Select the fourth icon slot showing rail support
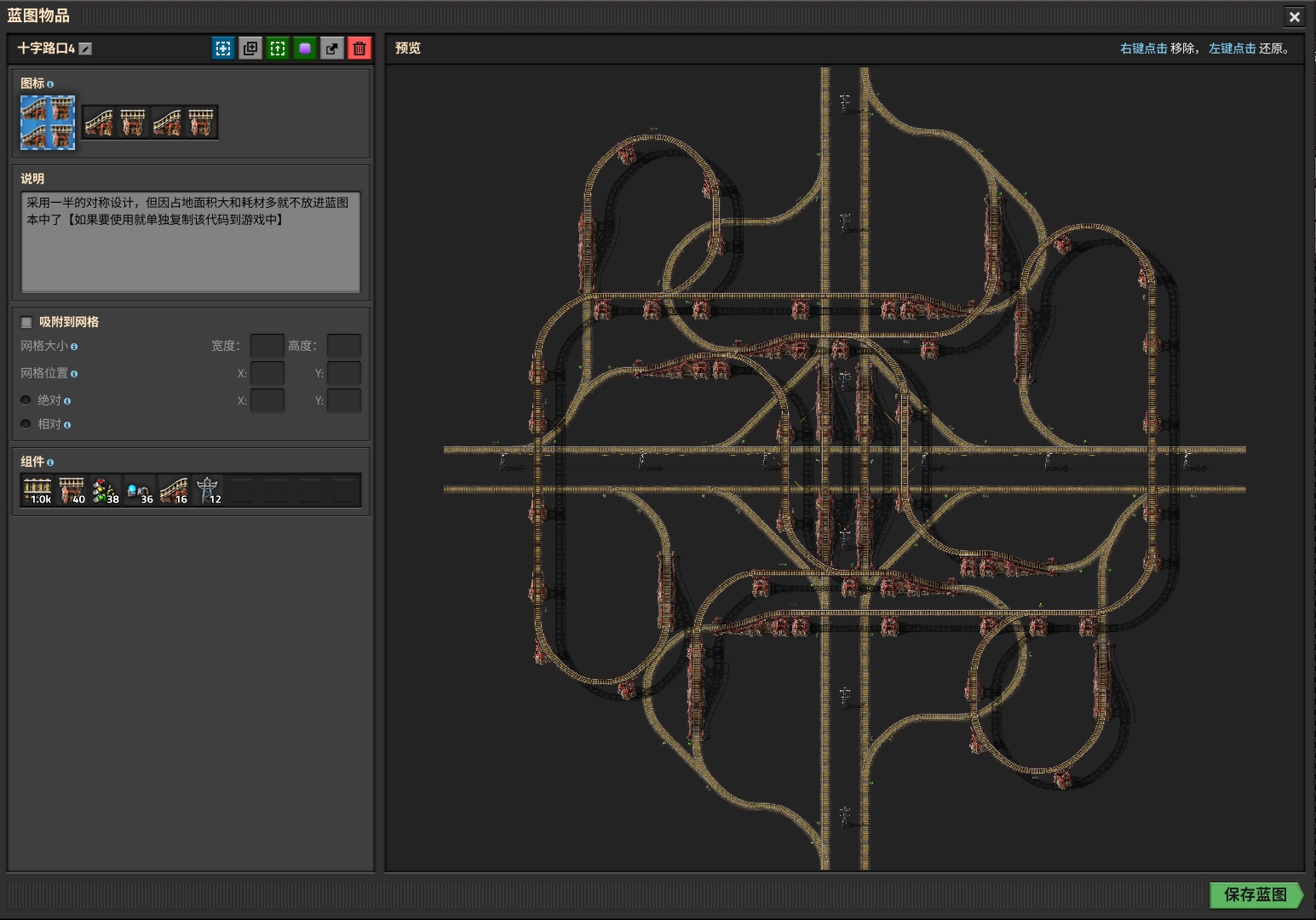 click(201, 123)
